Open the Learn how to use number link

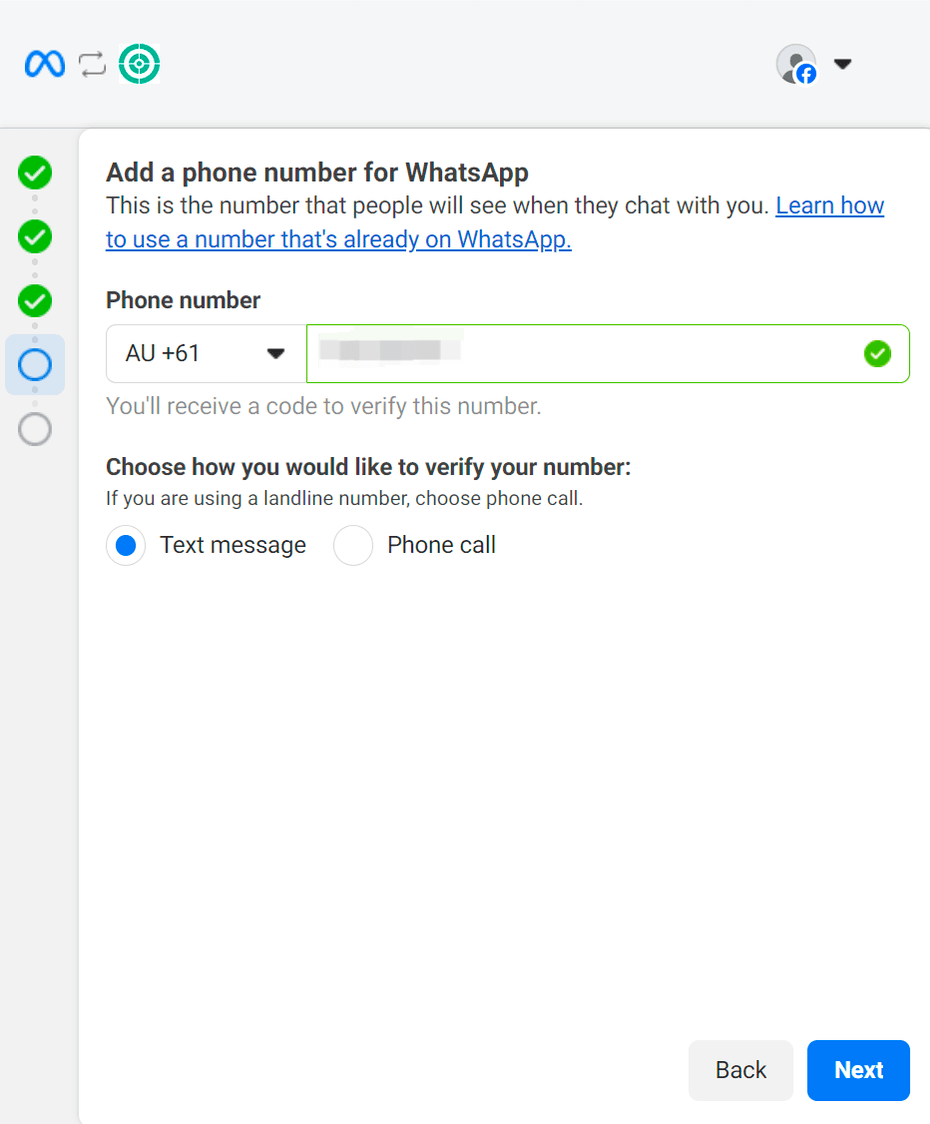pyautogui.click(x=495, y=222)
